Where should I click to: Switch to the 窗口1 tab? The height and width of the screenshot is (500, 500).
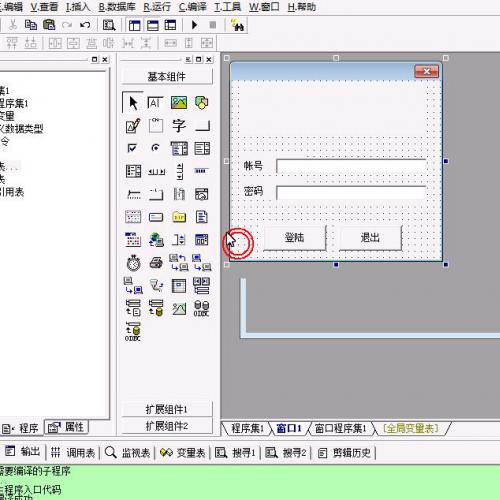pyautogui.click(x=289, y=428)
